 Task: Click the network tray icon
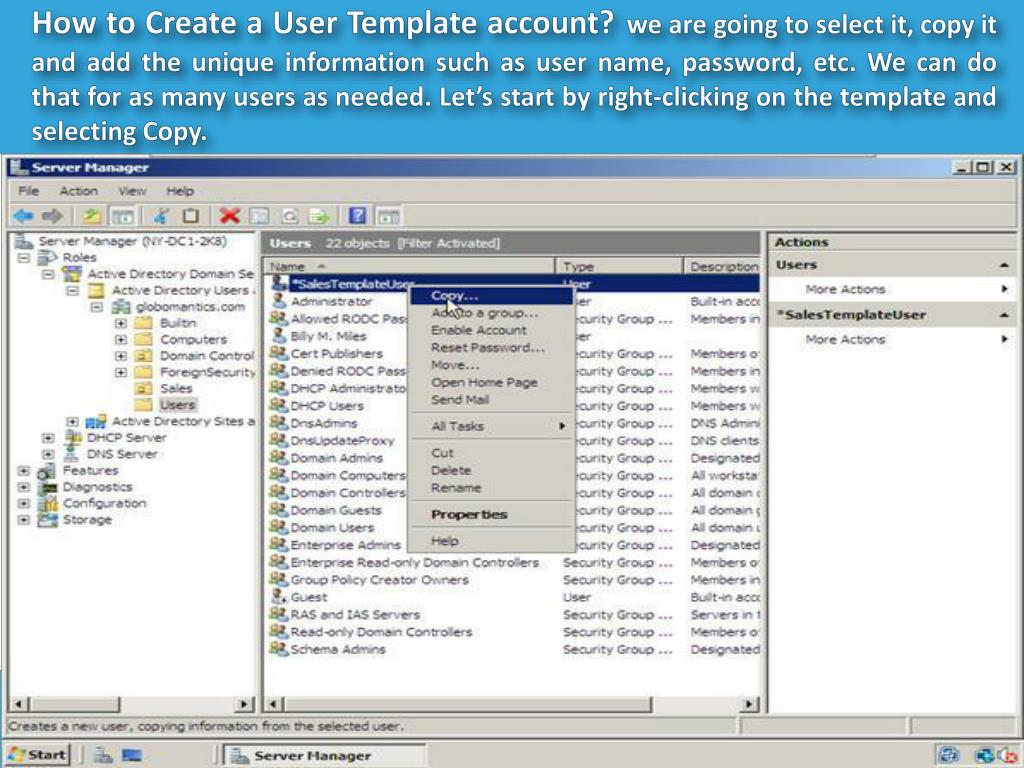pyautogui.click(x=985, y=755)
